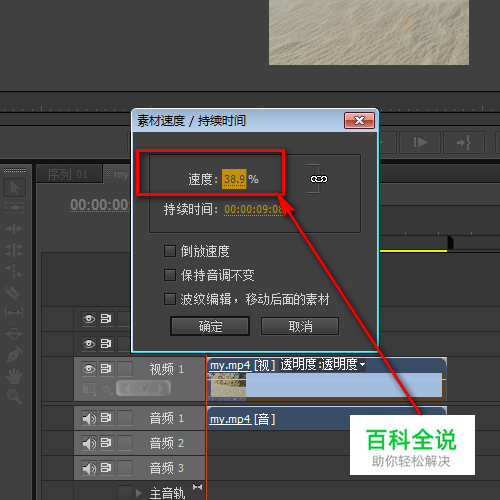Toggle track lock box on 音频 3
500x500 pixels.
pos(125,468)
